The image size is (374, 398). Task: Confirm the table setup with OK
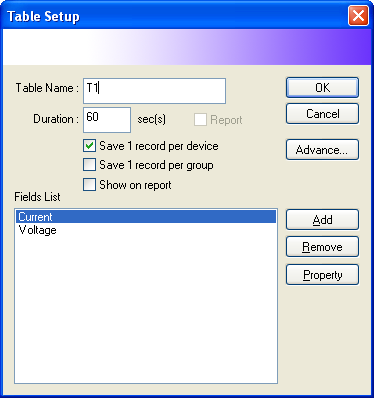pos(322,88)
